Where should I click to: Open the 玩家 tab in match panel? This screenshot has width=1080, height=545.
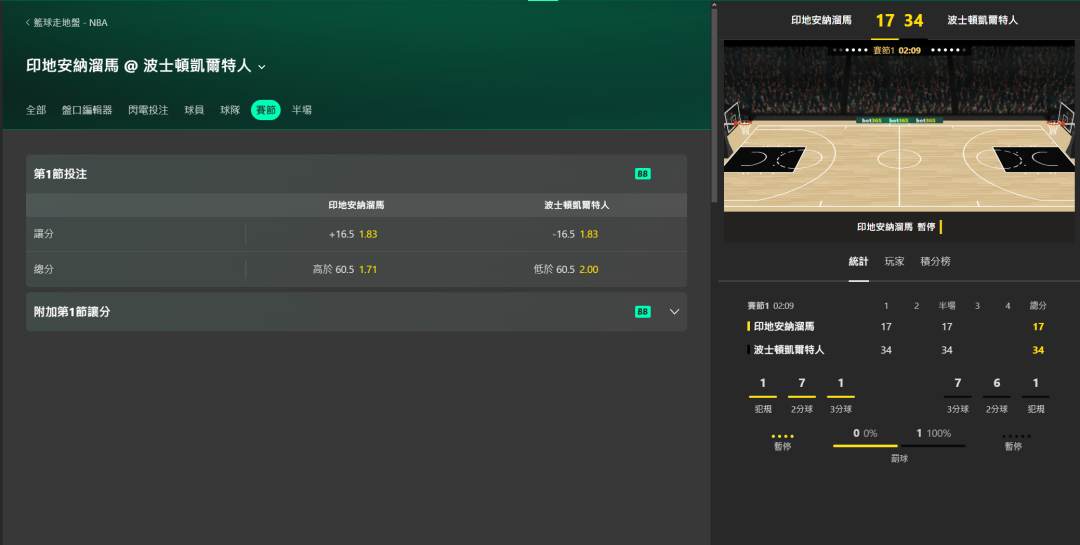point(894,262)
